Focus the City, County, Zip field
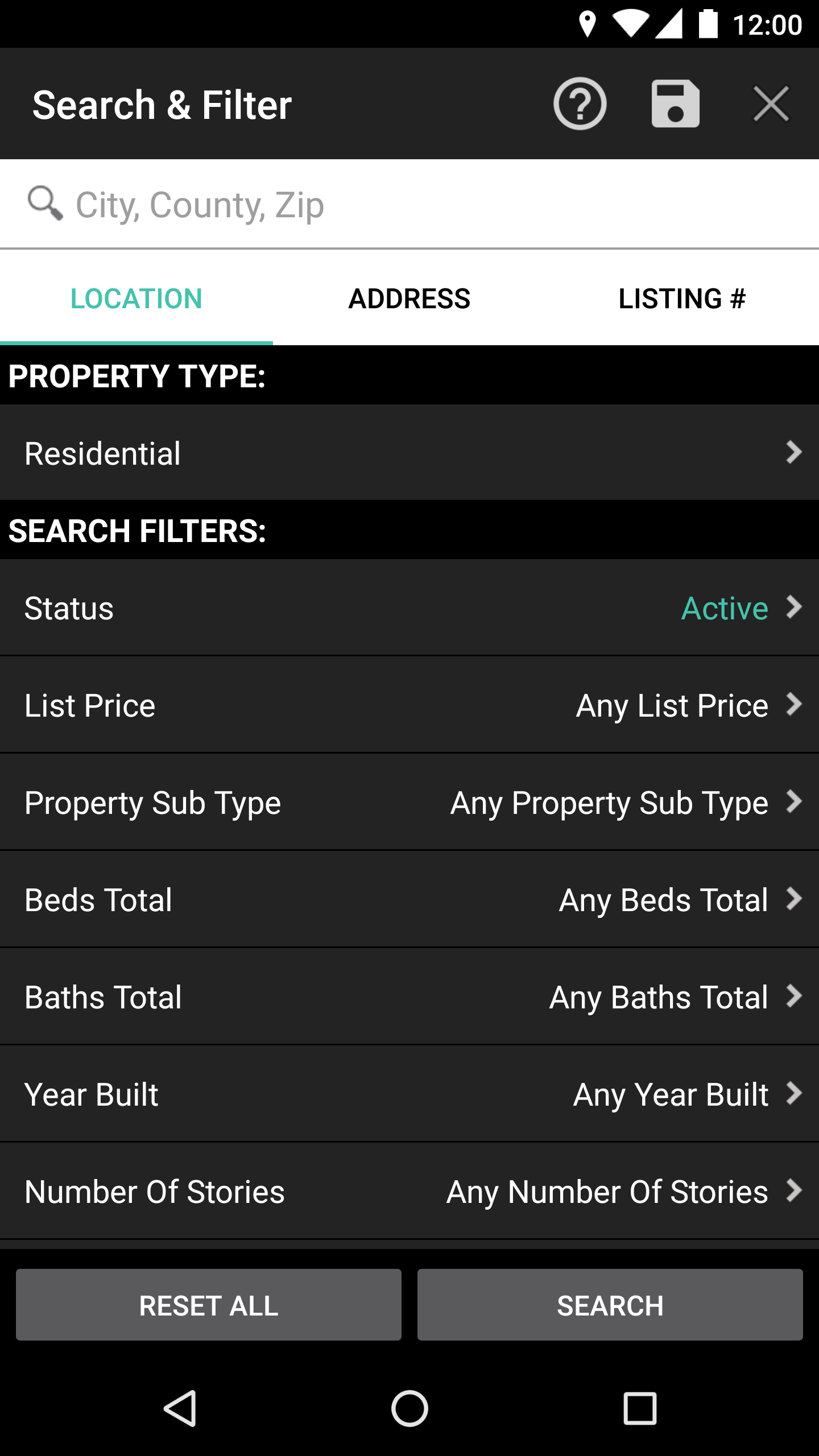Screen dimensions: 819x1456 (409, 204)
